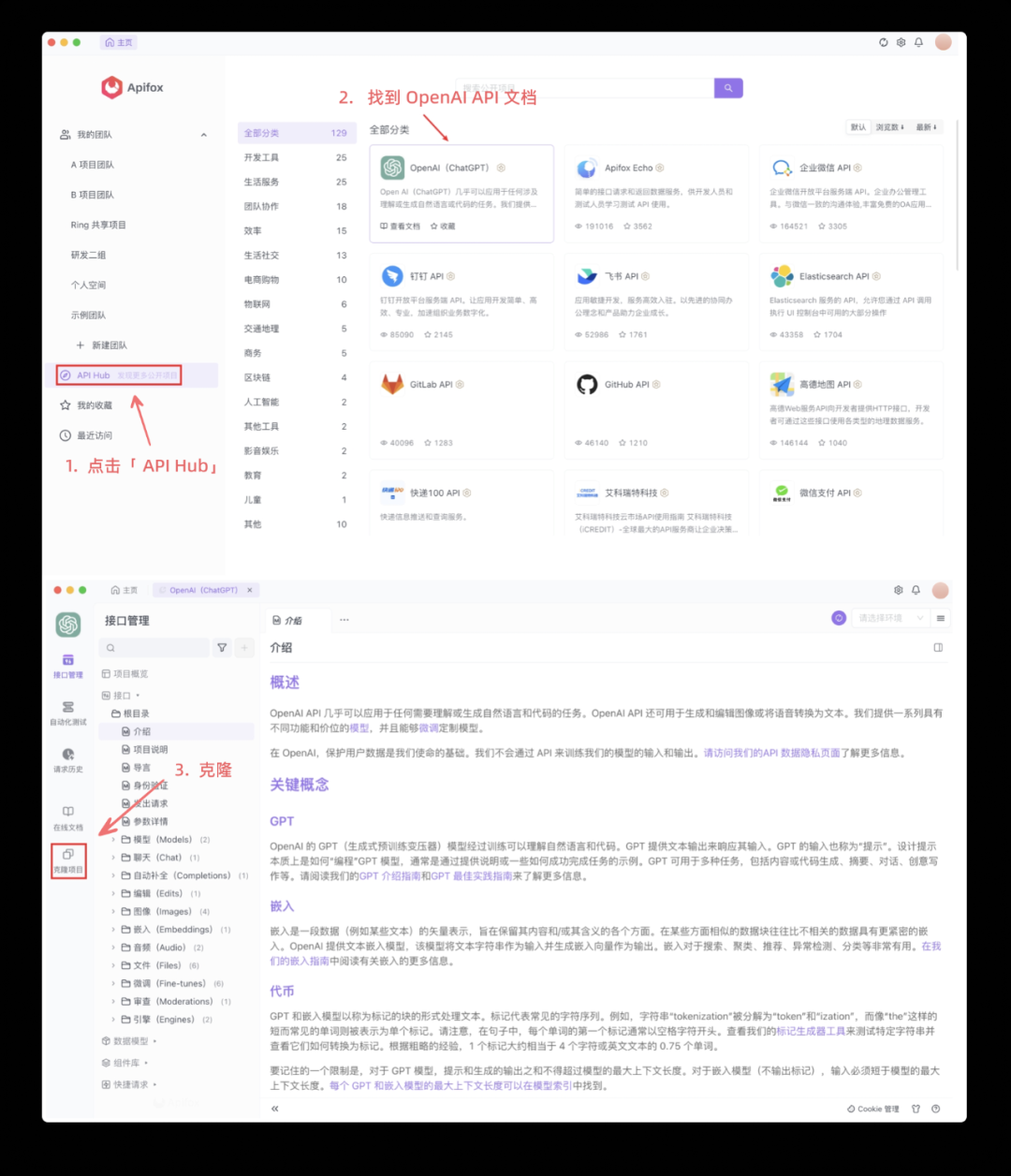
Task: Sort by 最新
Action: (926, 127)
